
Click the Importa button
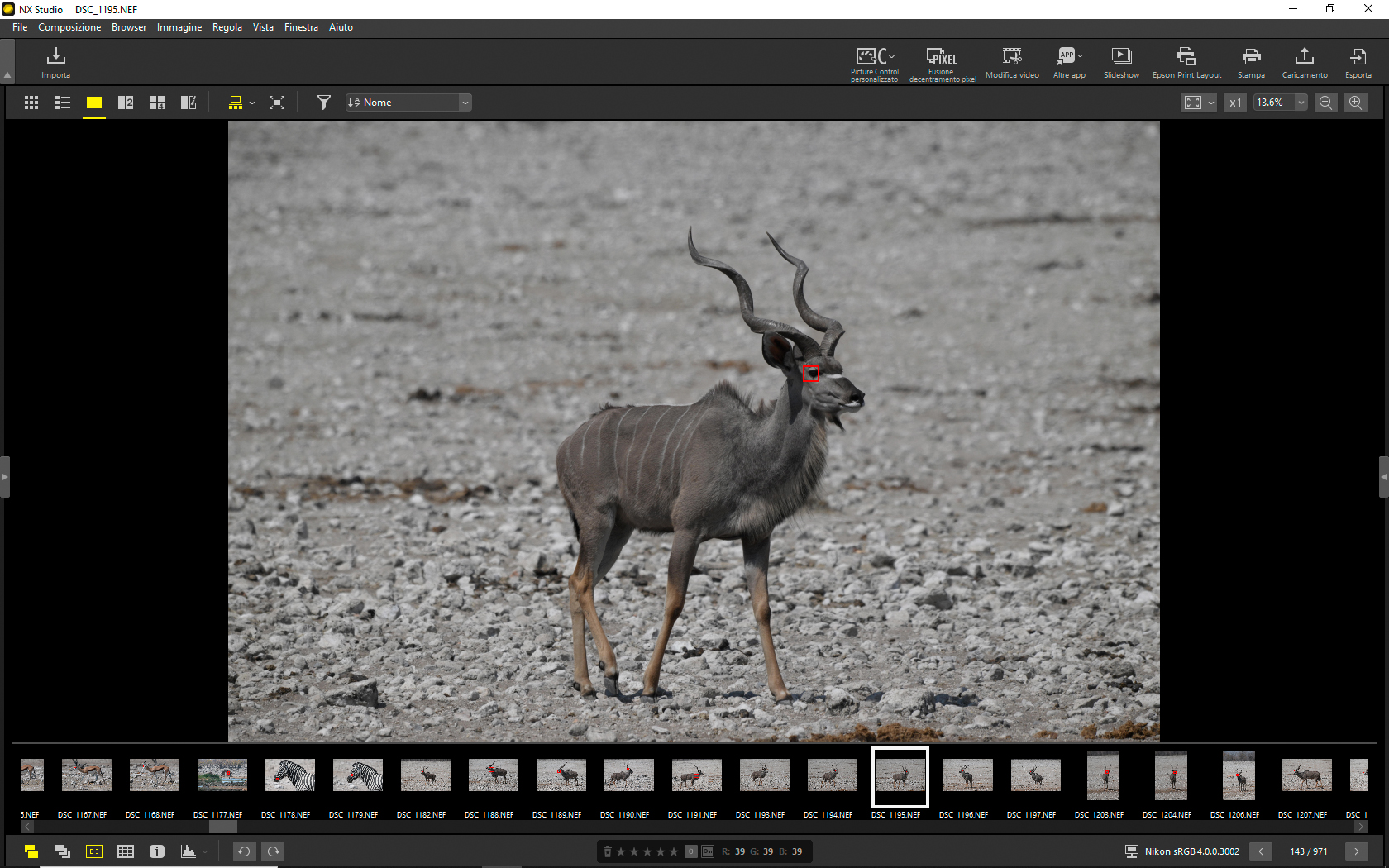point(55,62)
